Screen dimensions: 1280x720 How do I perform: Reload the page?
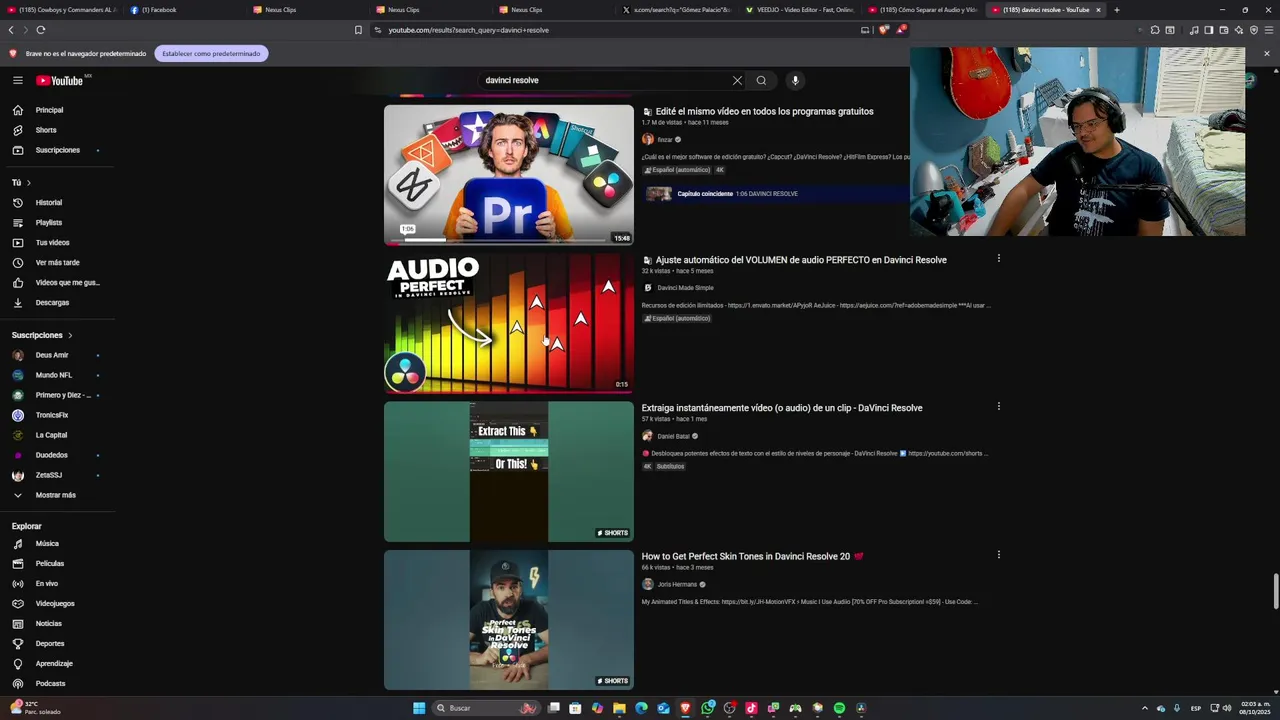tap(41, 30)
